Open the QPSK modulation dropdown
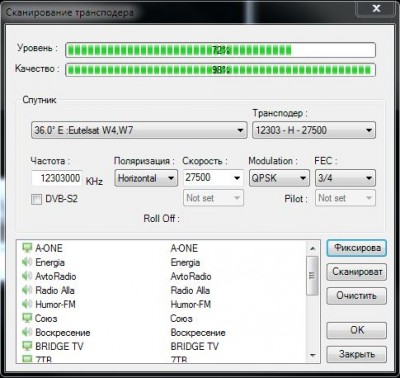Screen dimensions: 400x378 (279, 178)
